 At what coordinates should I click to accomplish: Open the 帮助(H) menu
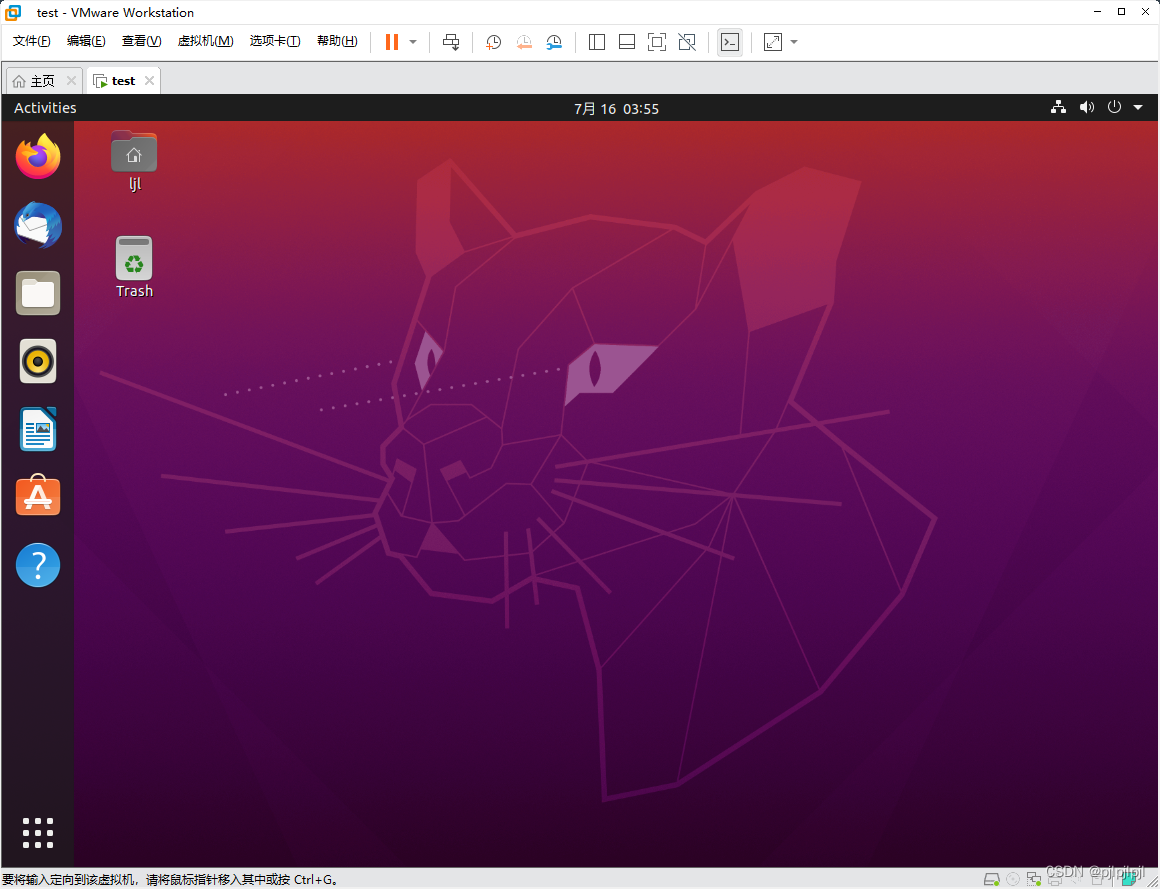click(x=337, y=41)
